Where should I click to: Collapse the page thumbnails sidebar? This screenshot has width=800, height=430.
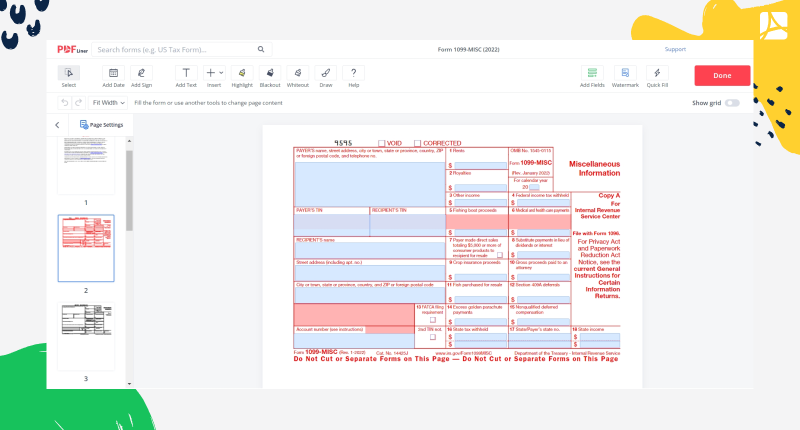click(x=57, y=125)
